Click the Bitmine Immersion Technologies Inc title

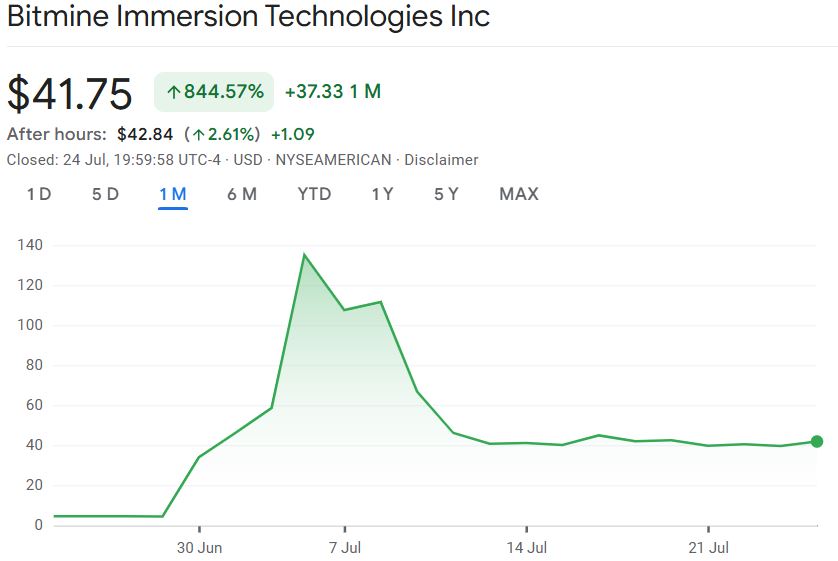(x=249, y=17)
